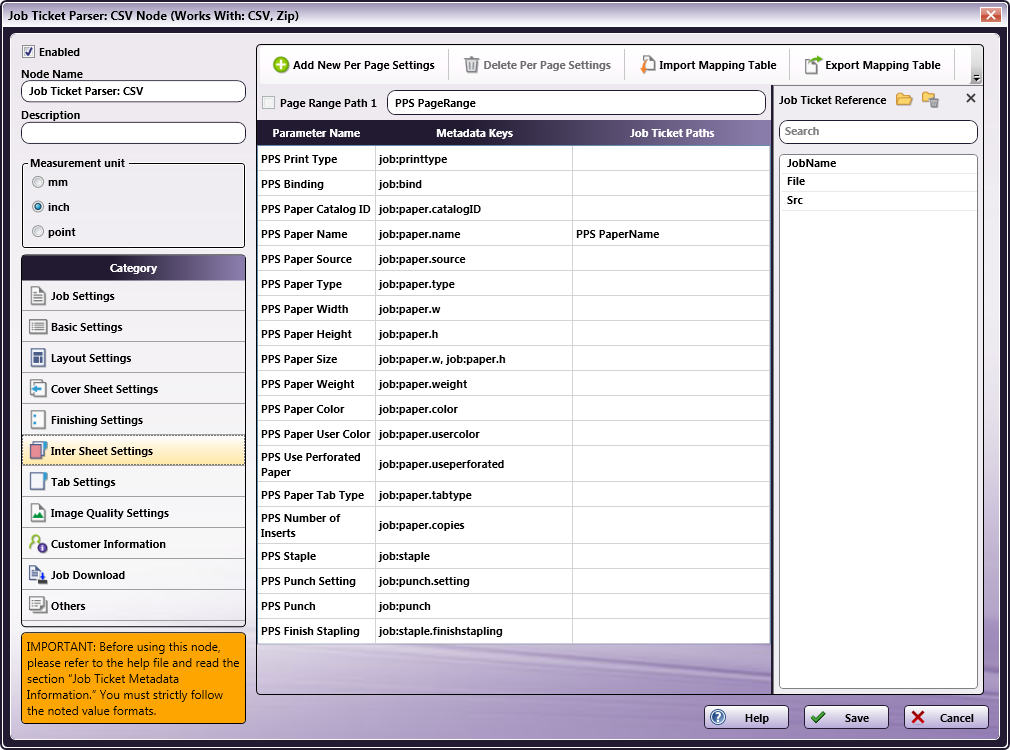Click the Tab Settings icon
Screen dimensions: 1010x750
point(38,481)
